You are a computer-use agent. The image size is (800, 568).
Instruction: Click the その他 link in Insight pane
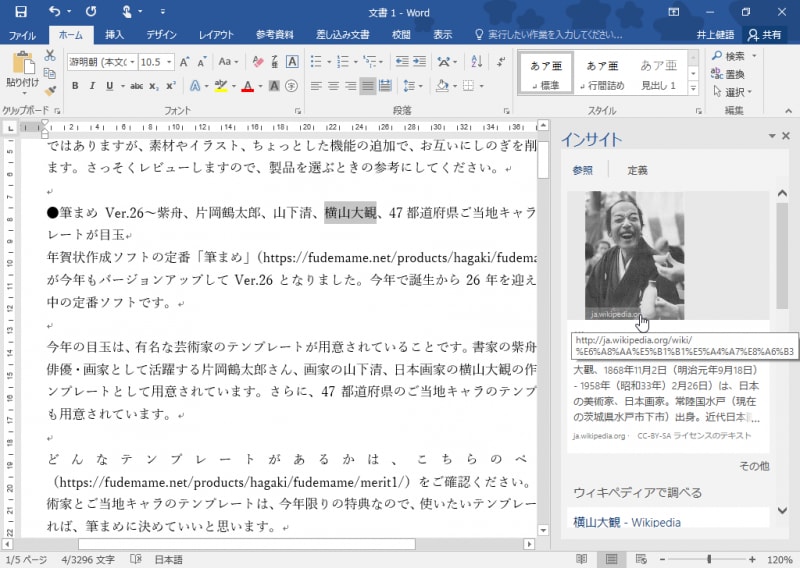(754, 466)
